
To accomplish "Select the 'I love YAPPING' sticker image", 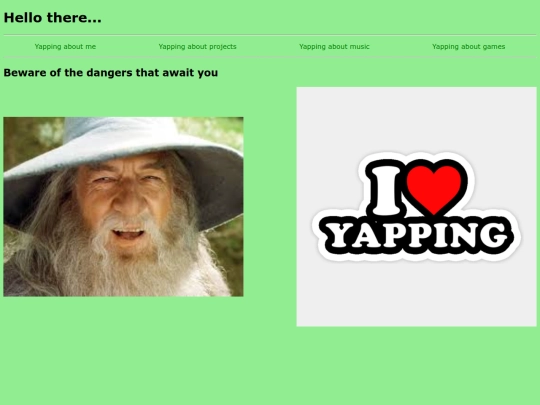I will (416, 207).
